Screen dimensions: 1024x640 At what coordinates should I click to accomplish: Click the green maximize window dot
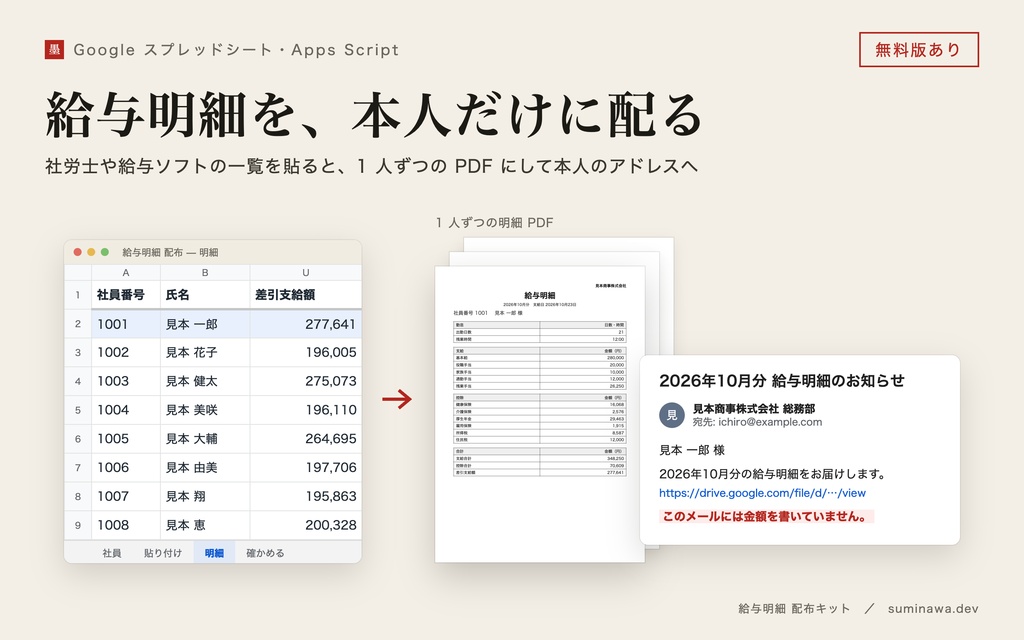coord(104,252)
